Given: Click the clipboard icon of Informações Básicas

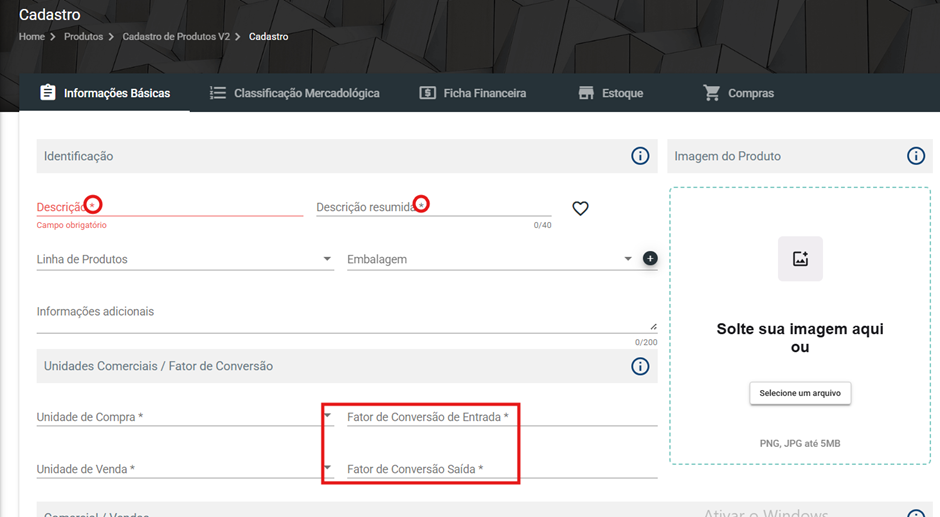Looking at the screenshot, I should (x=48, y=92).
